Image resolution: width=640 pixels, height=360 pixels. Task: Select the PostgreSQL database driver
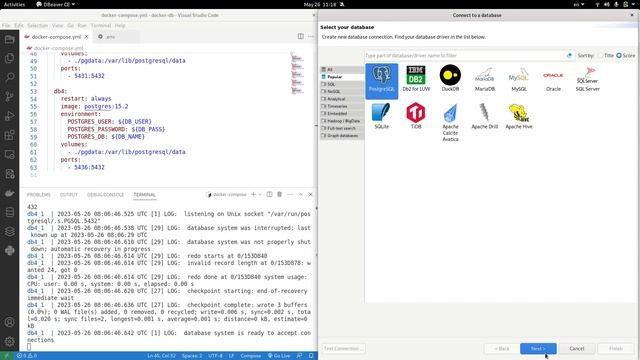(x=382, y=81)
